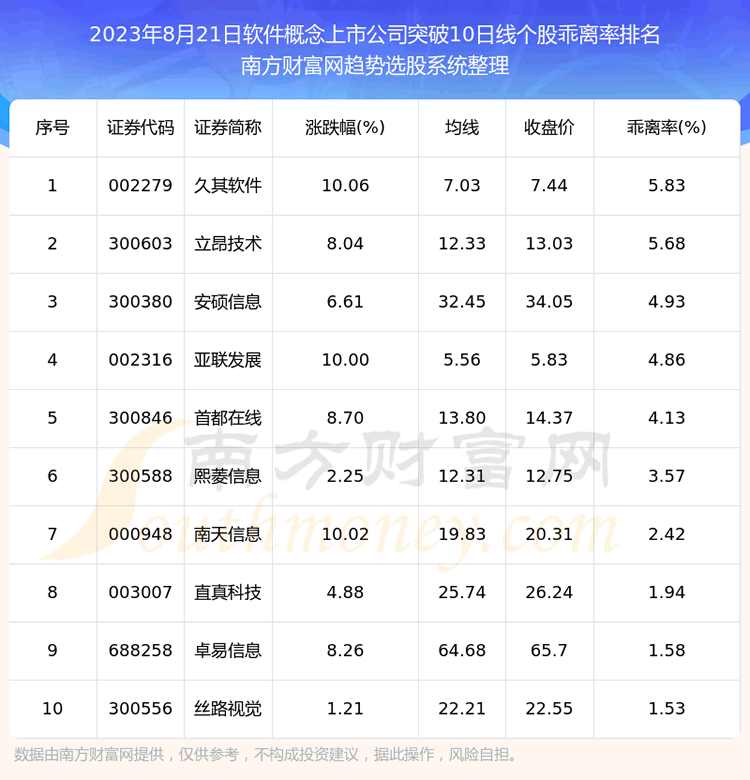Select stock code 003007
Screen dimensions: 750x780
pyautogui.click(x=140, y=592)
